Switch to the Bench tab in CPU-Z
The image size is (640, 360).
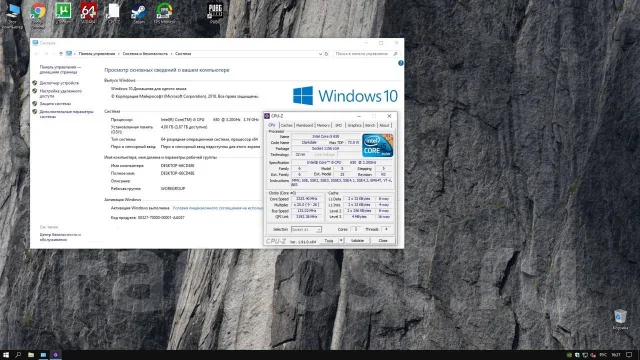click(x=370, y=125)
